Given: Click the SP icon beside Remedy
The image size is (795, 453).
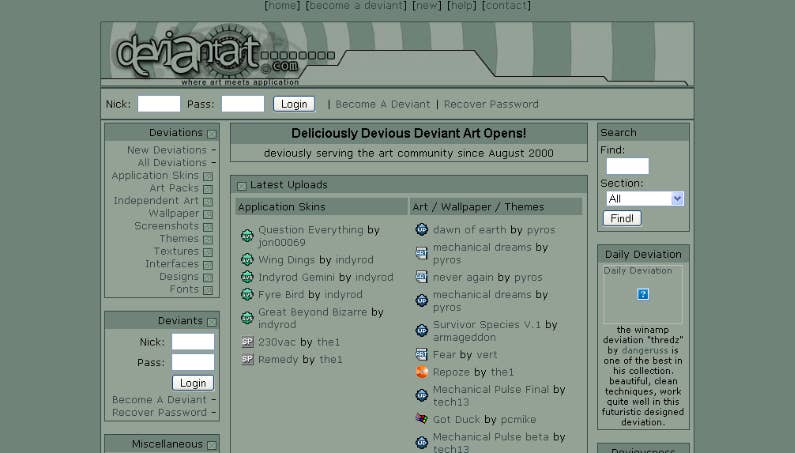Looking at the screenshot, I should tap(247, 359).
